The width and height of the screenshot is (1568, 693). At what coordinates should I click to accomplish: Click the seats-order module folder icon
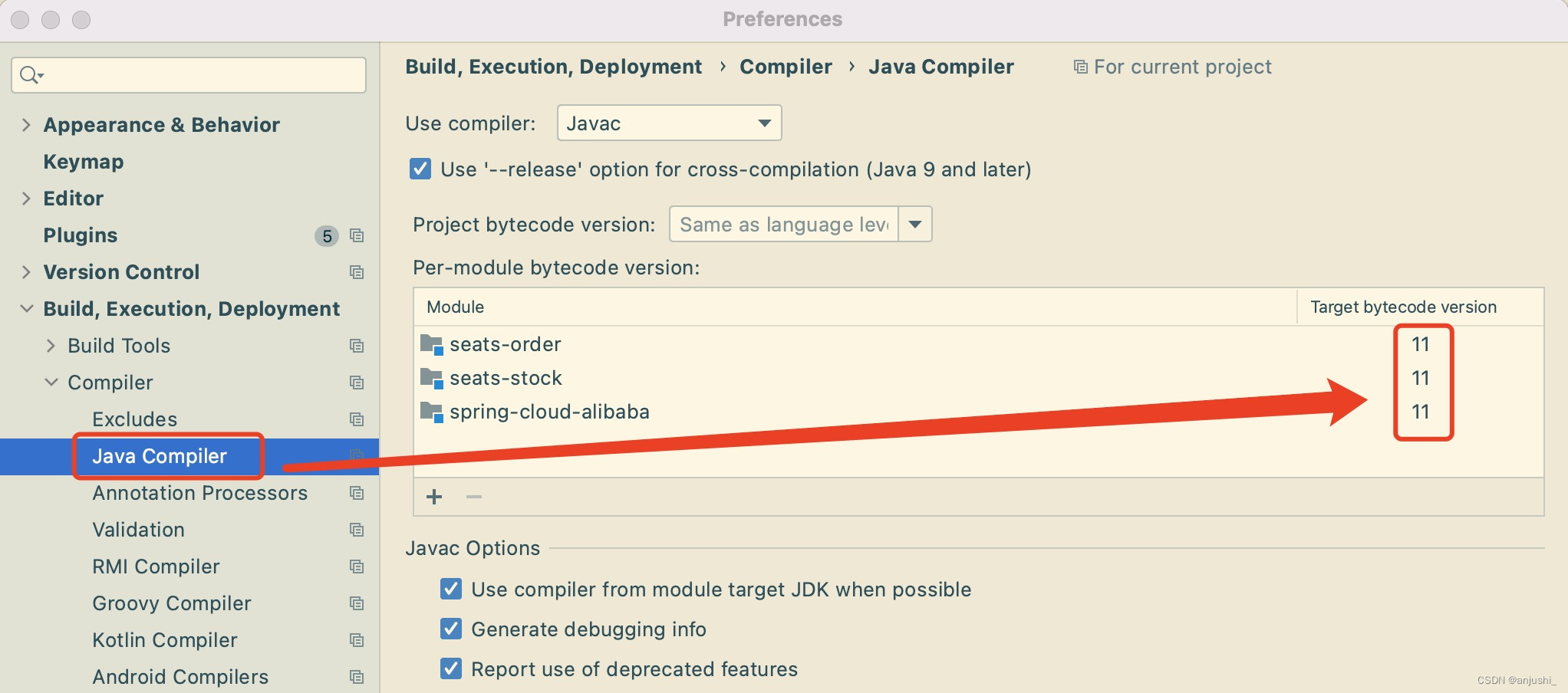[x=432, y=345]
